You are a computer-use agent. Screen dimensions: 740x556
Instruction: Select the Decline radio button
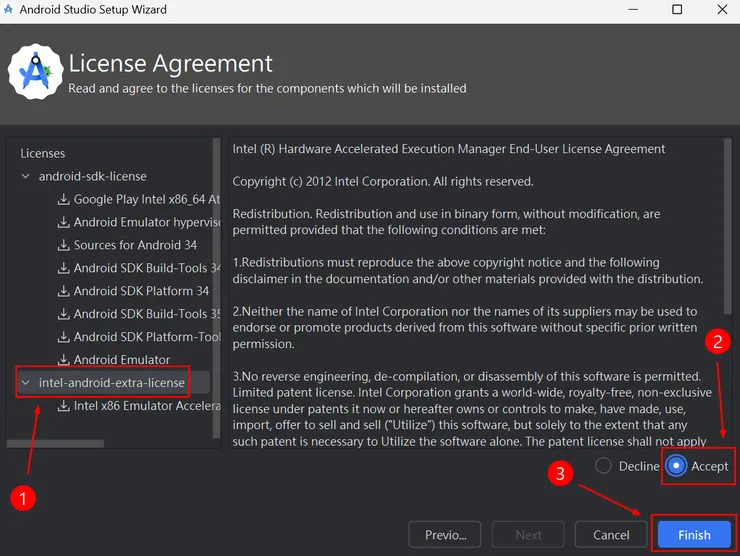point(603,466)
